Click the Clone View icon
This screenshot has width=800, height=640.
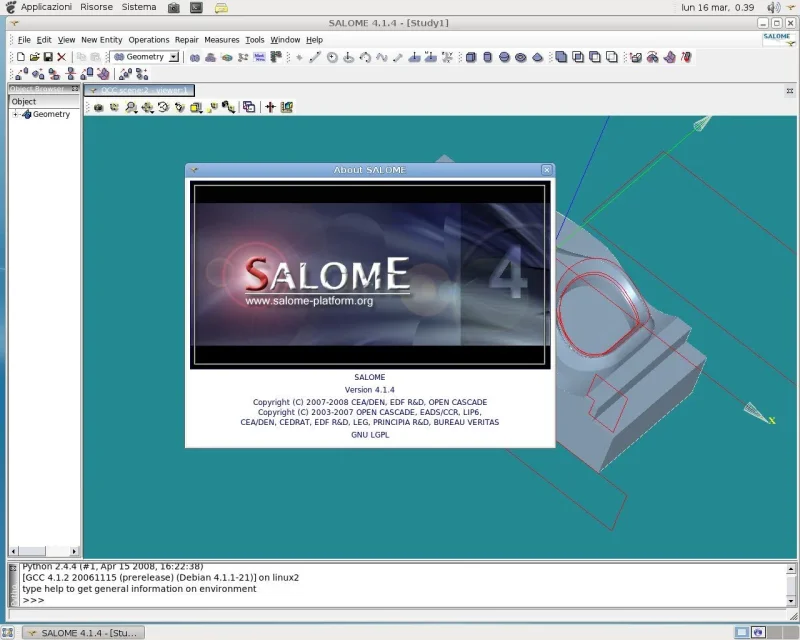249,107
